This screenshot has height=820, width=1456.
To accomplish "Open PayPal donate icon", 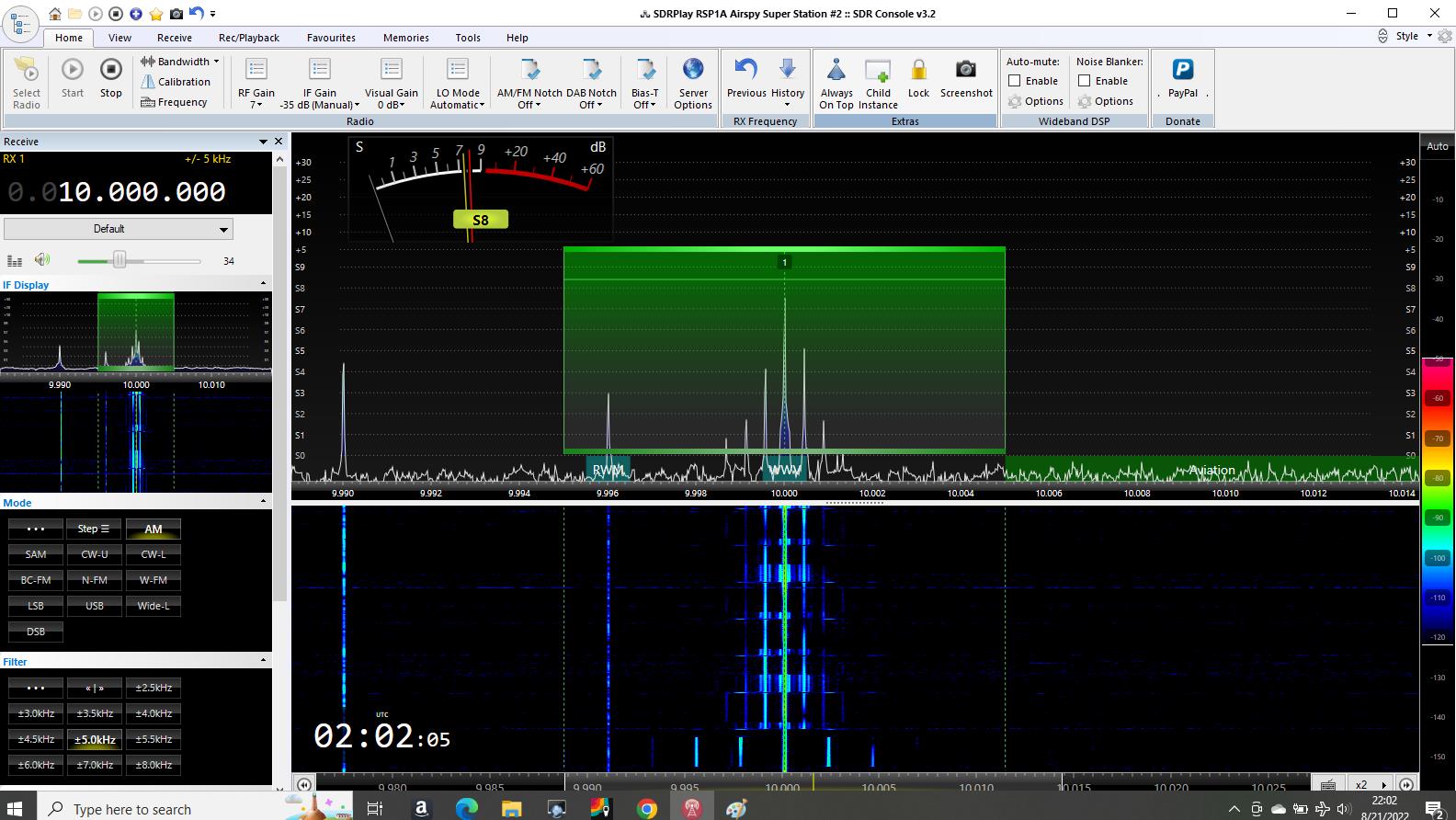I will (1182, 71).
